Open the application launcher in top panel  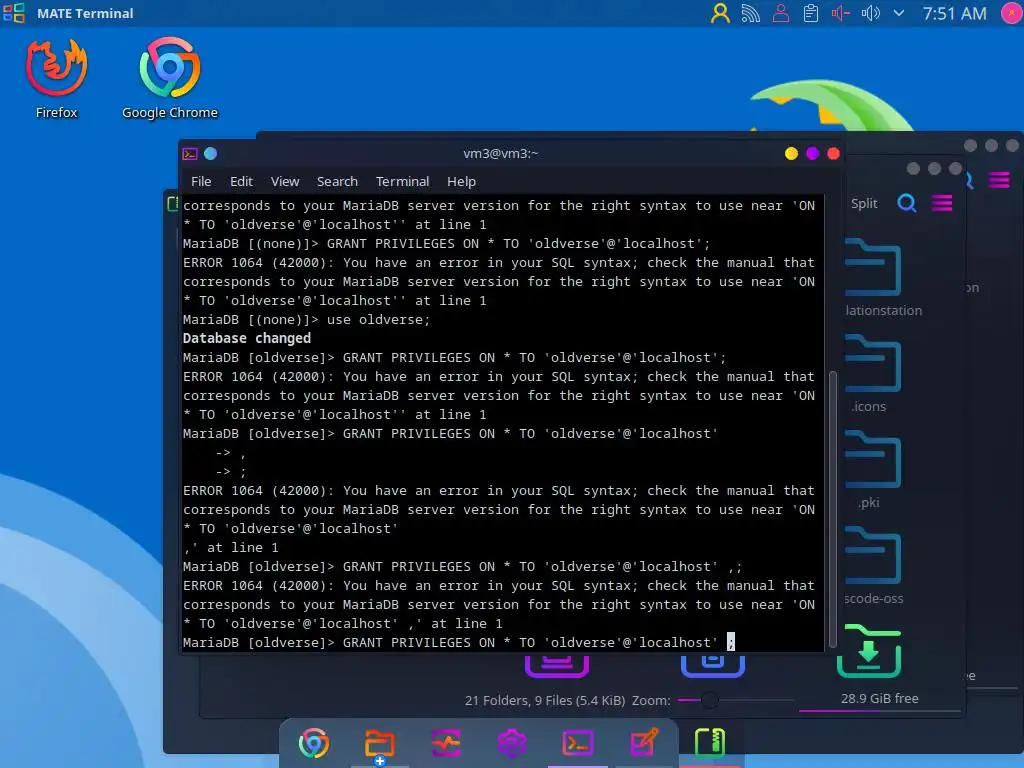coord(14,13)
